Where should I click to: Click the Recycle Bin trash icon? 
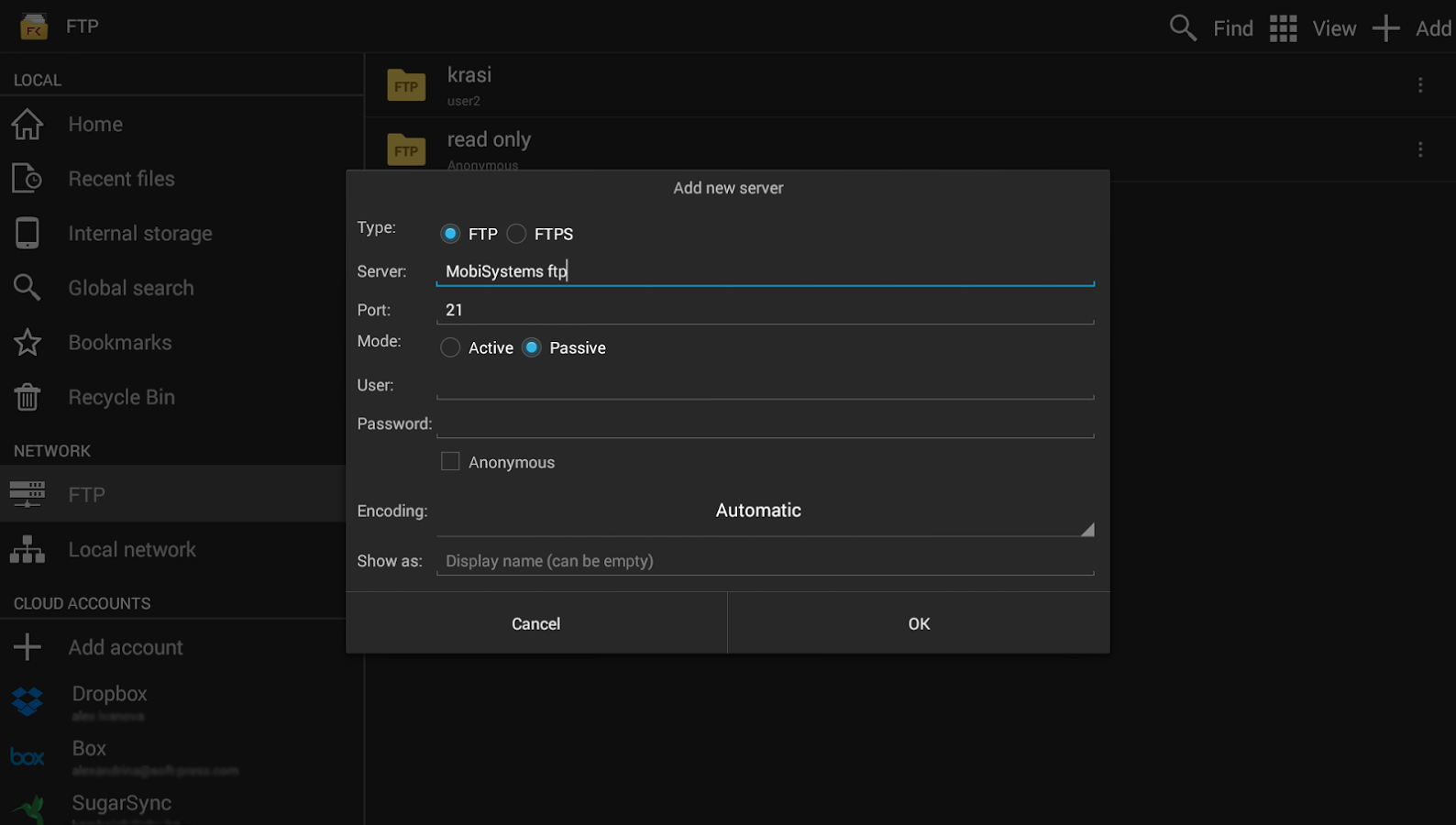click(28, 397)
